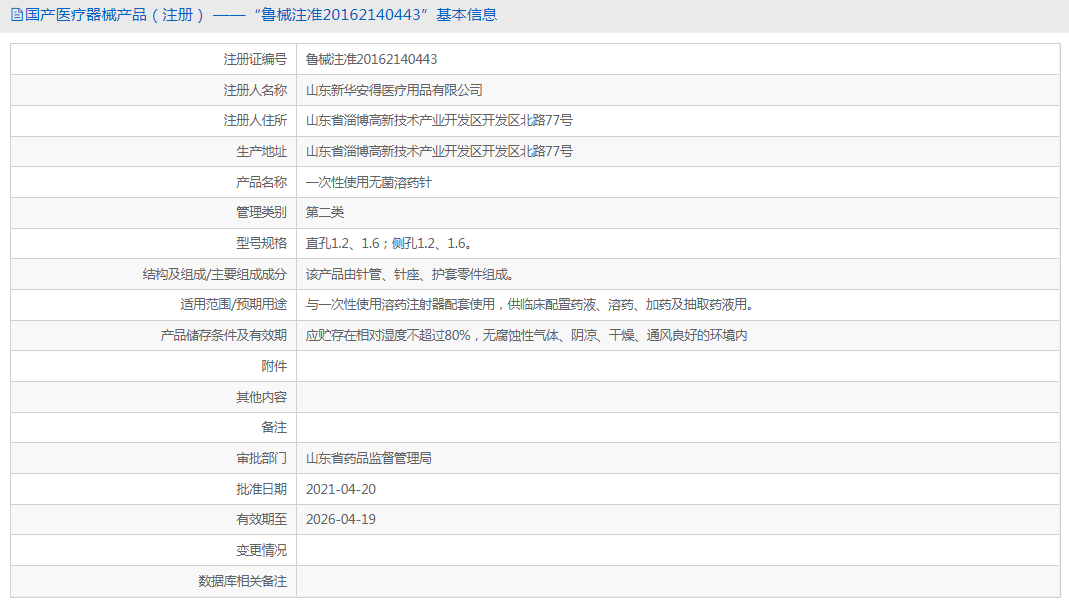Click the 产品名称 label
1069x606 pixels.
(261, 182)
